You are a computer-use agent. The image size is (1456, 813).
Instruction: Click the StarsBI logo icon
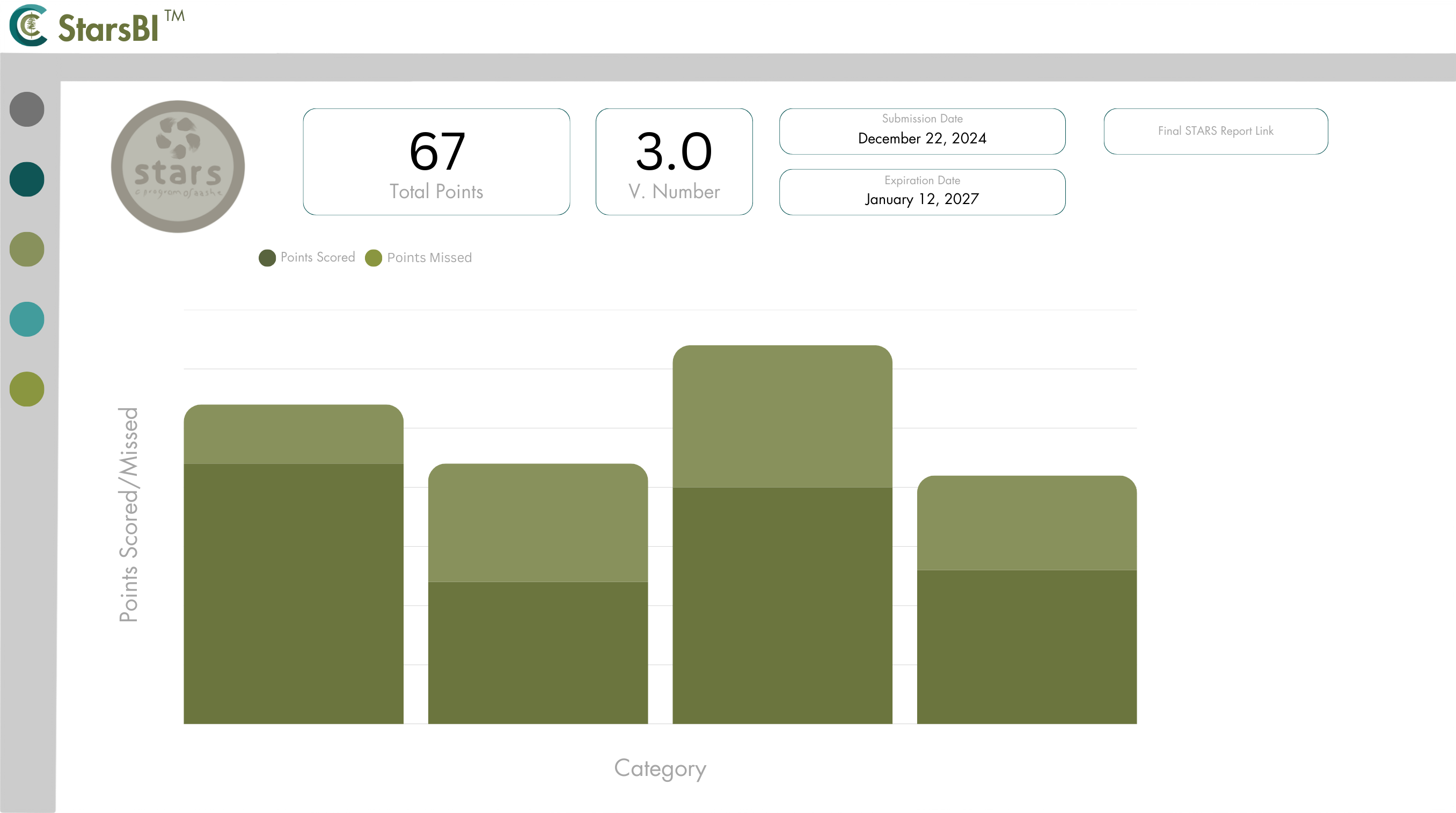point(28,25)
